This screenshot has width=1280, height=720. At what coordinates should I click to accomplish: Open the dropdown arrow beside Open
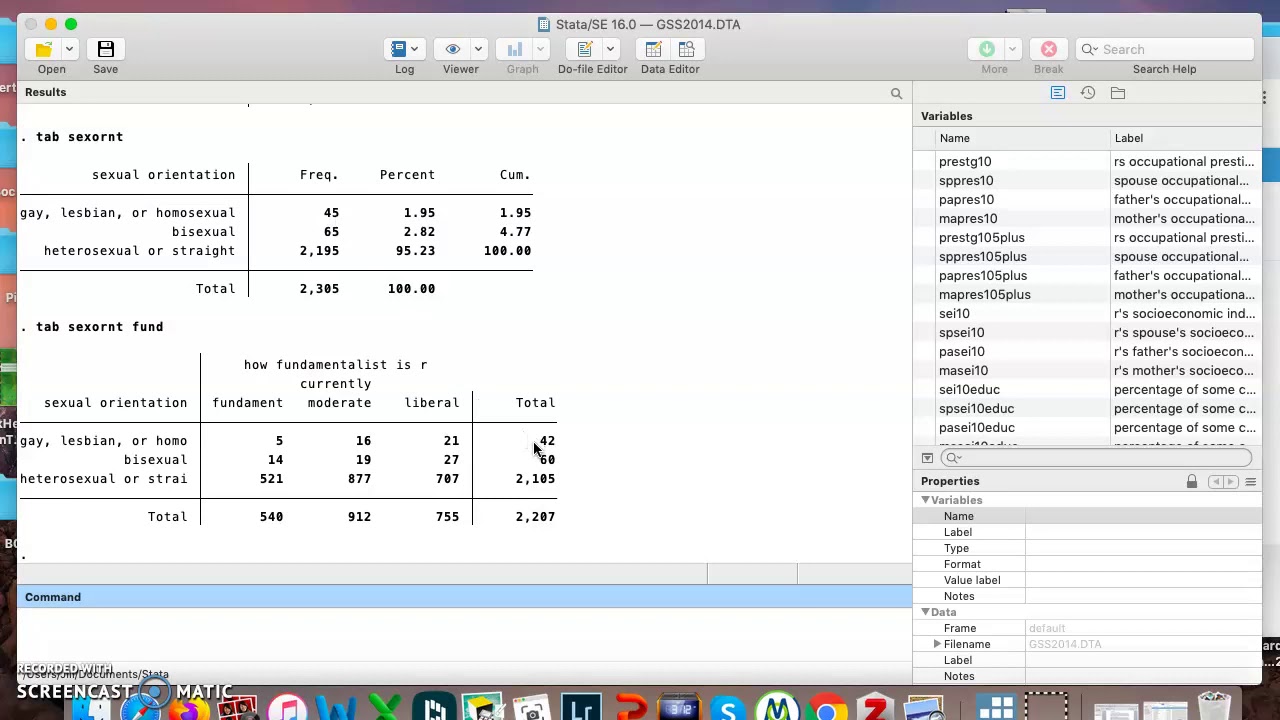[69, 49]
